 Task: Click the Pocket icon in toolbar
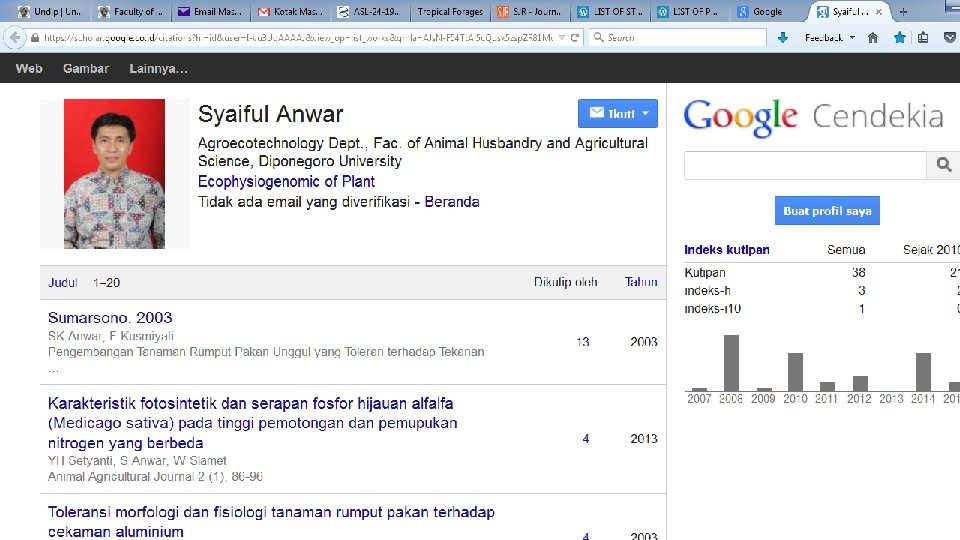coord(950,38)
